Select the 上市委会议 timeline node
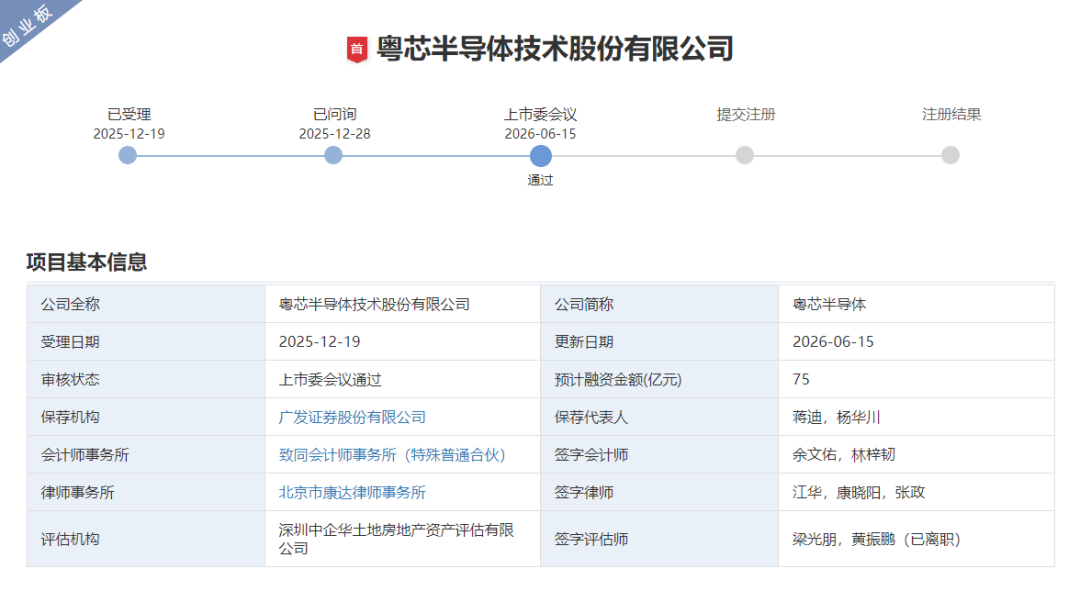Viewport: 1080px width, 591px height. tap(541, 156)
